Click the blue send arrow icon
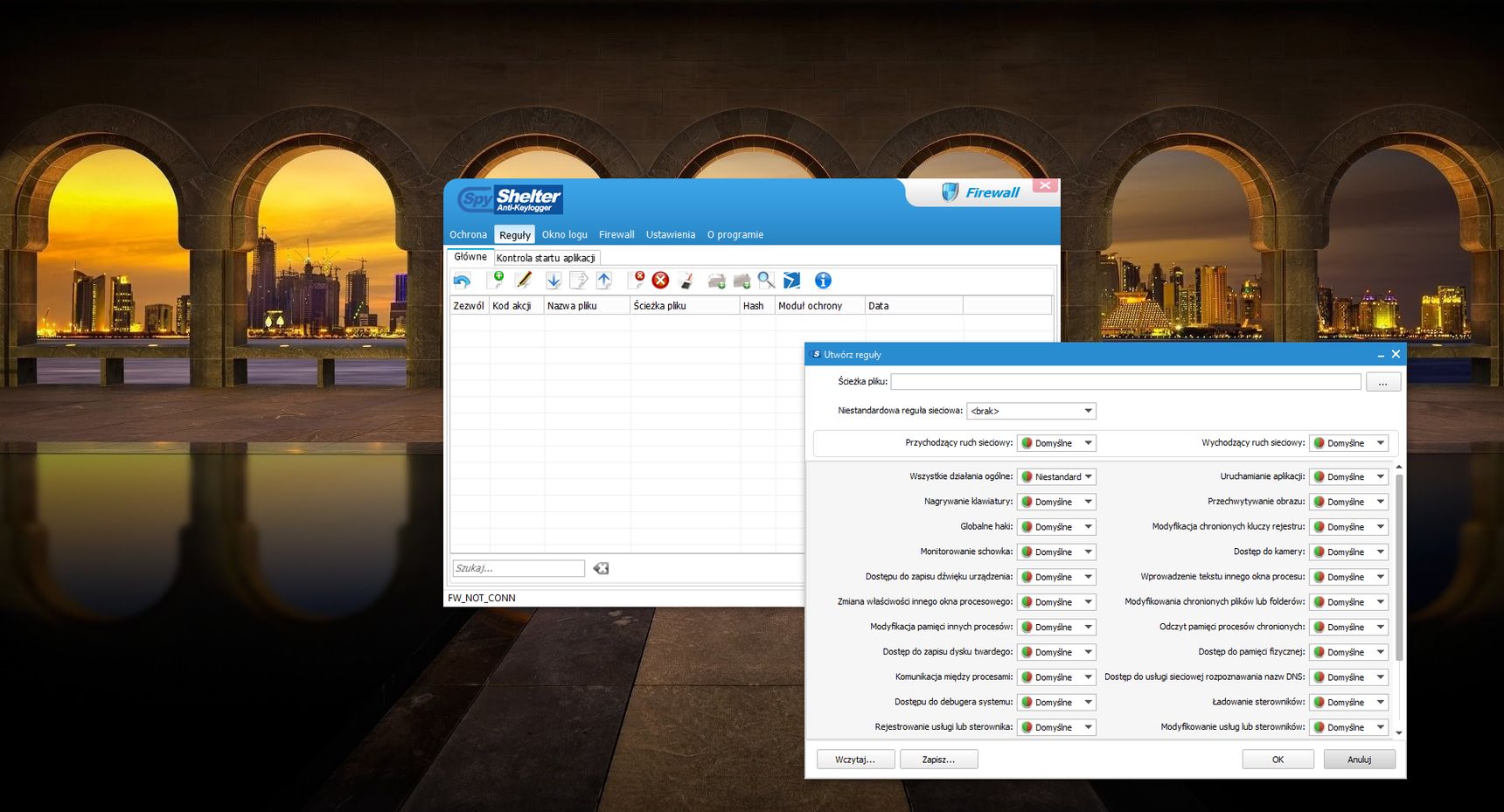 792,280
